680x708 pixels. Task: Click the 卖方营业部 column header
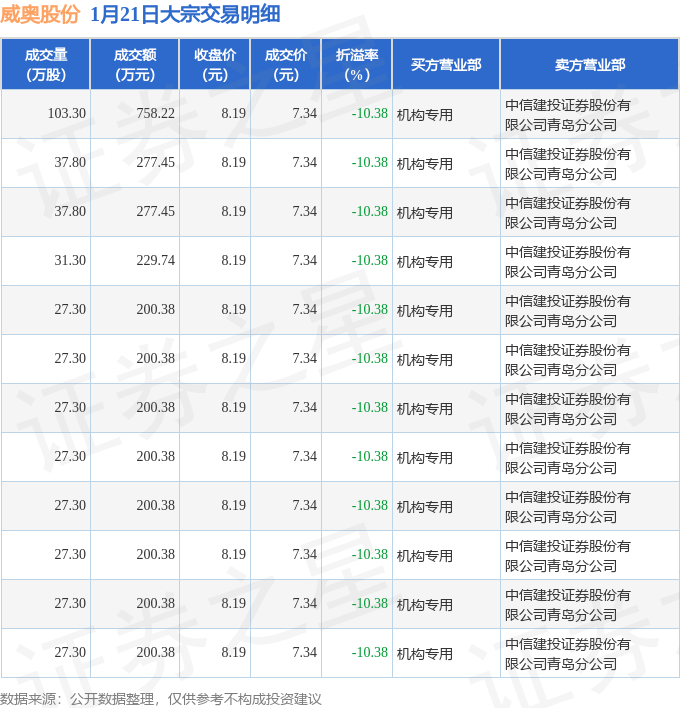(590, 65)
